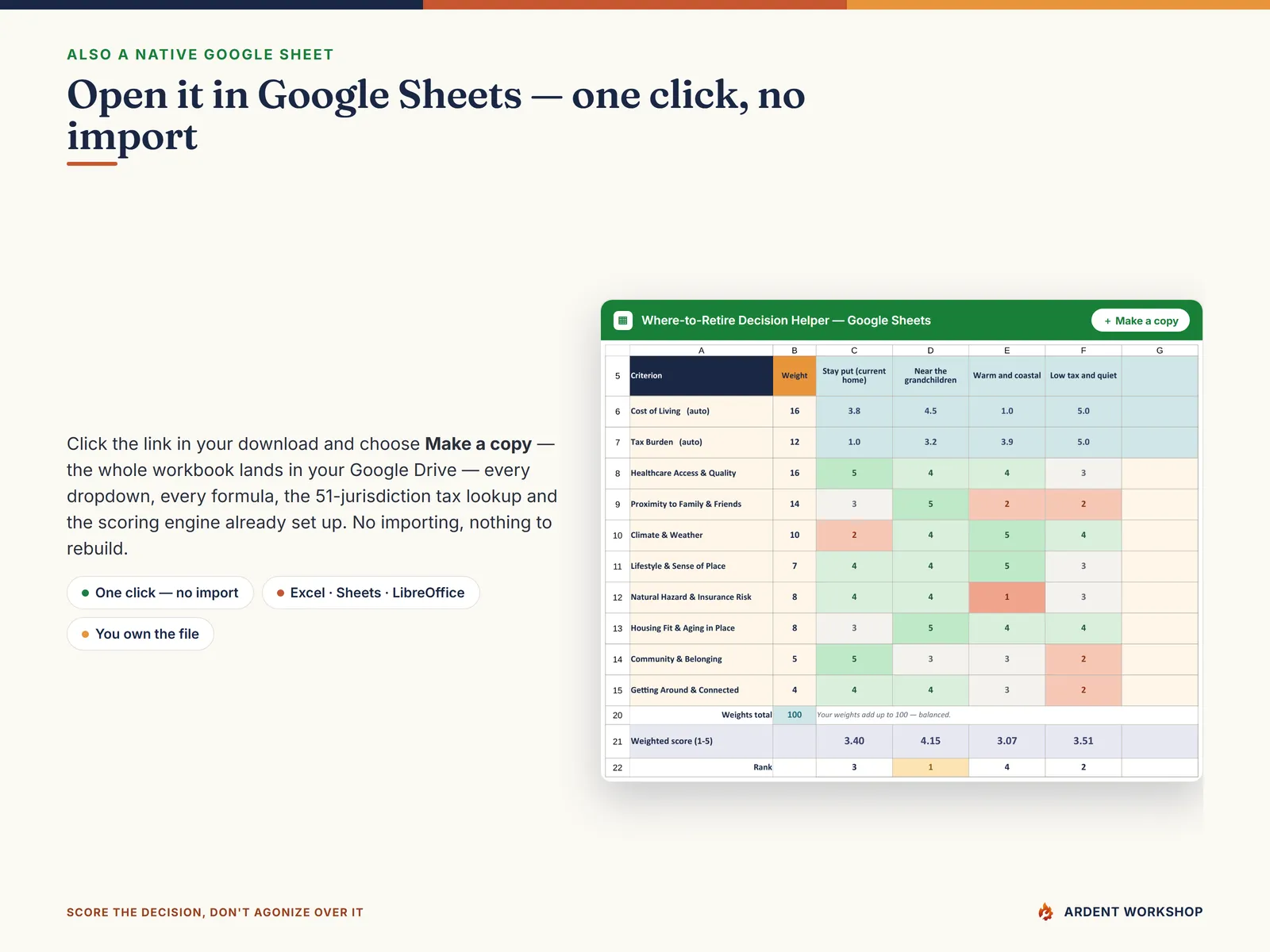Click the 'Housing Fit & Aging in Place' row label
This screenshot has width=1270, height=952.
(x=701, y=628)
